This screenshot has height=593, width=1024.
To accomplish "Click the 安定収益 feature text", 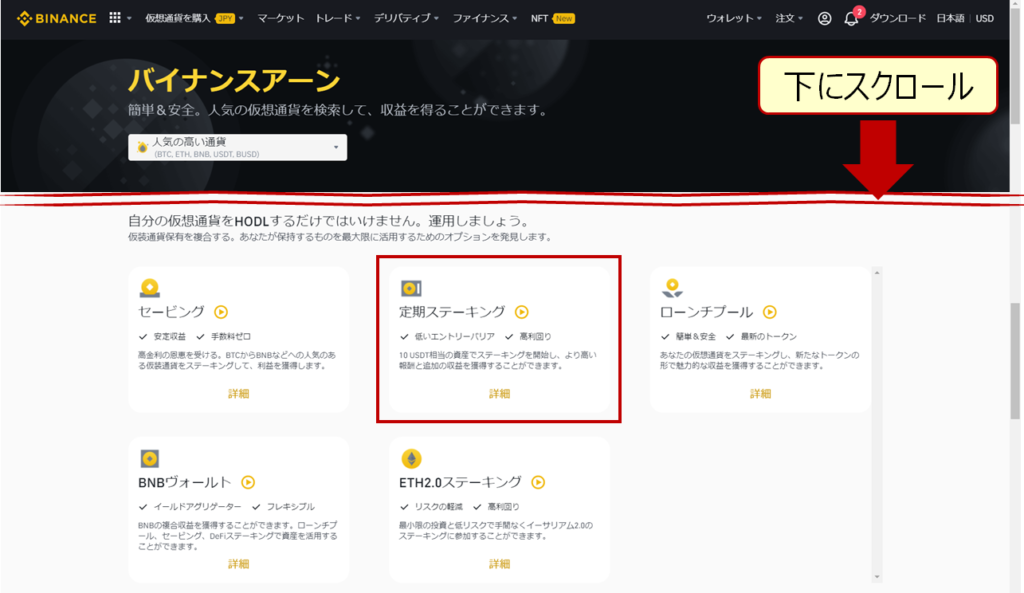I will tap(170, 336).
